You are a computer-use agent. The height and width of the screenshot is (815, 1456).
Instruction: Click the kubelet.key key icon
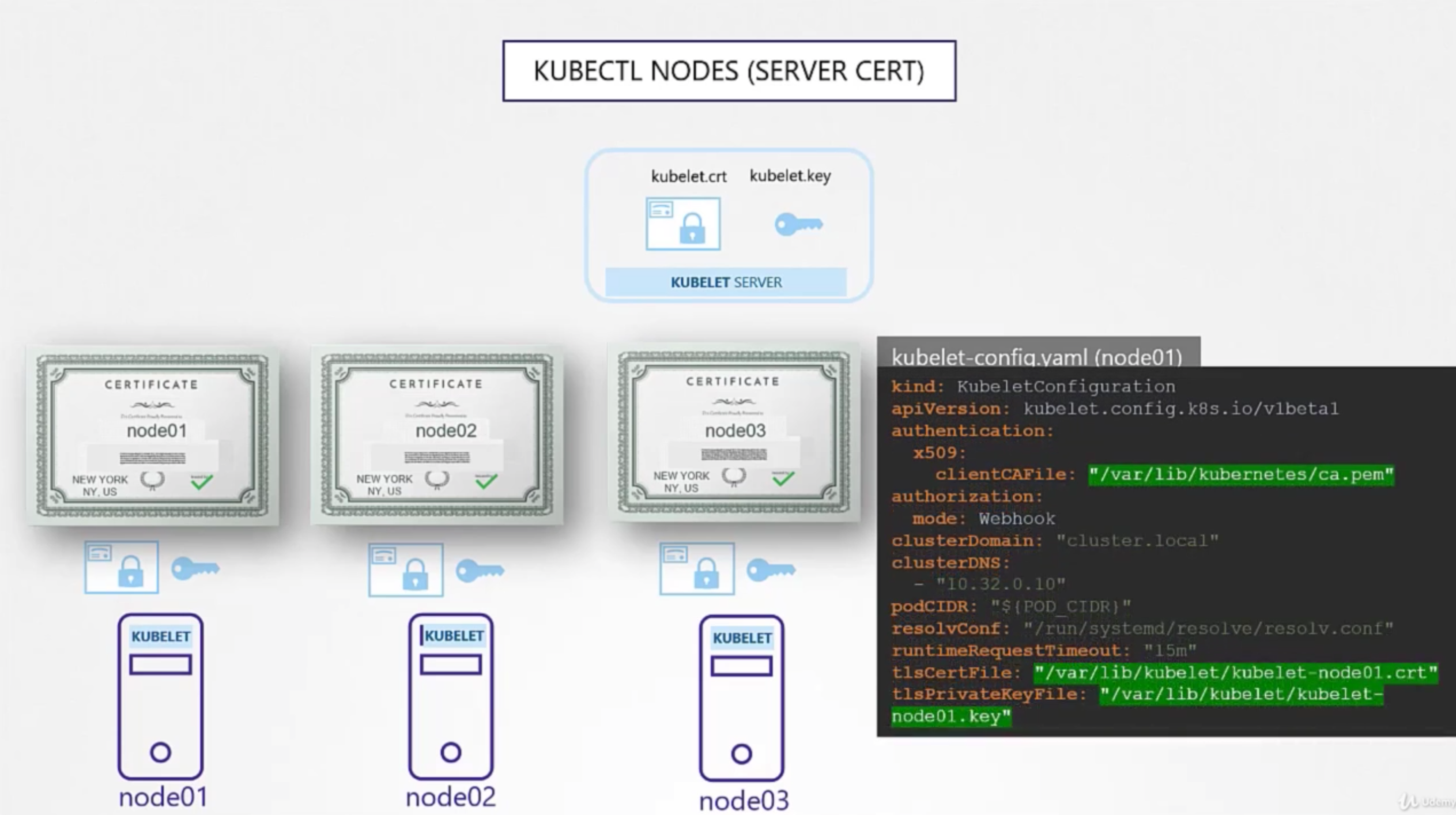798,224
